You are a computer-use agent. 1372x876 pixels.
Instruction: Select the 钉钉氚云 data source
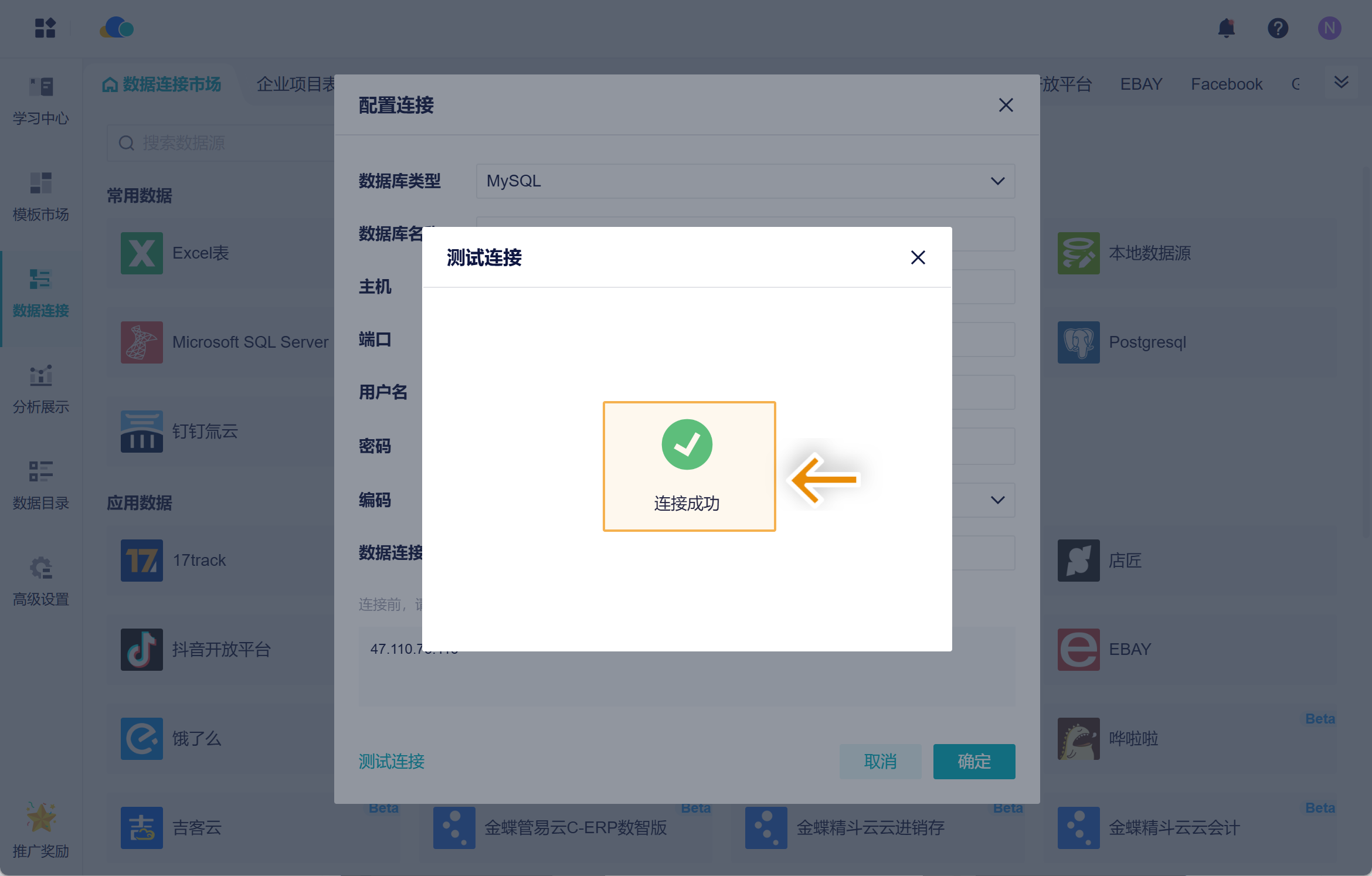tap(141, 432)
